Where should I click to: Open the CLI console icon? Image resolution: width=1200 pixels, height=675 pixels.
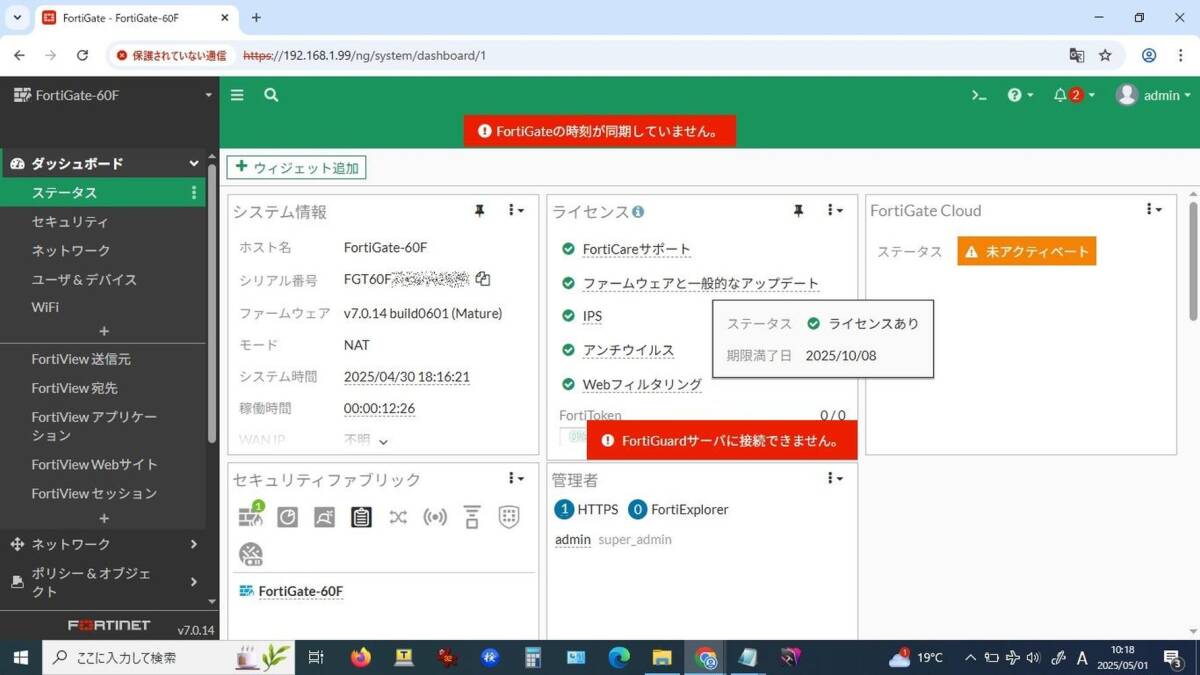click(979, 95)
